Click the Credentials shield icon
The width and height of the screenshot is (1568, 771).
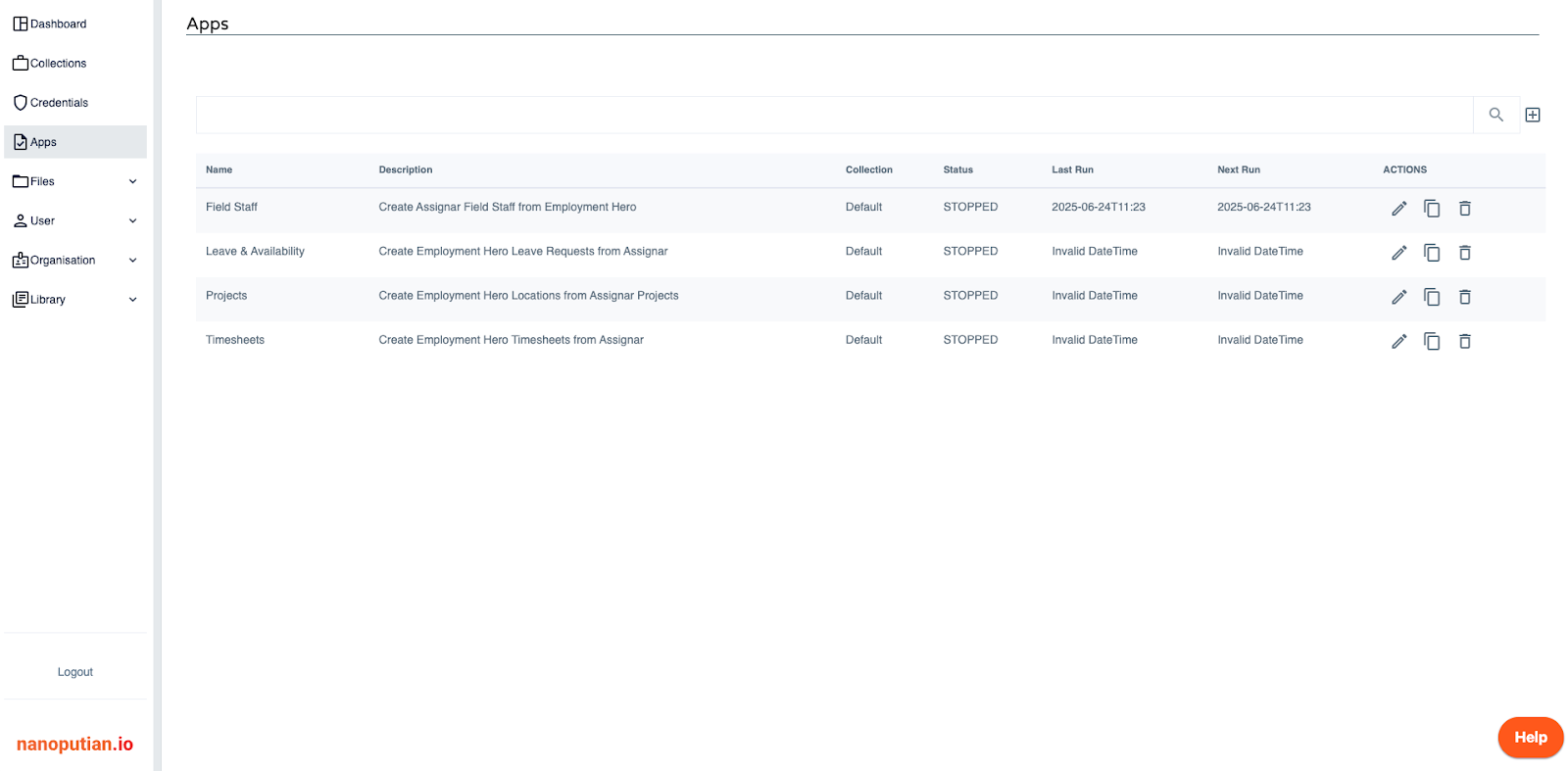[x=21, y=102]
